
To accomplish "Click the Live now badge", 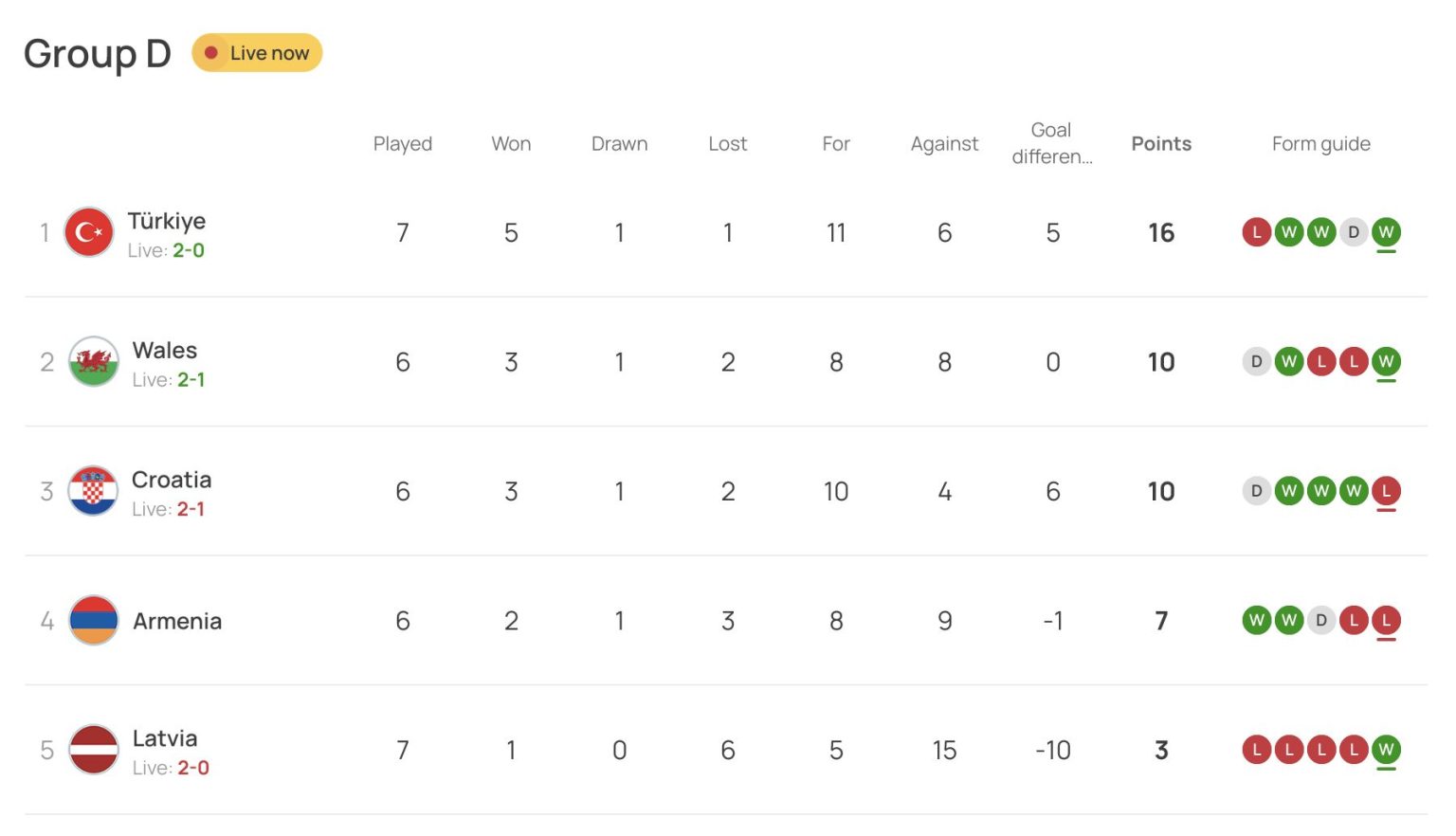I will [x=257, y=53].
